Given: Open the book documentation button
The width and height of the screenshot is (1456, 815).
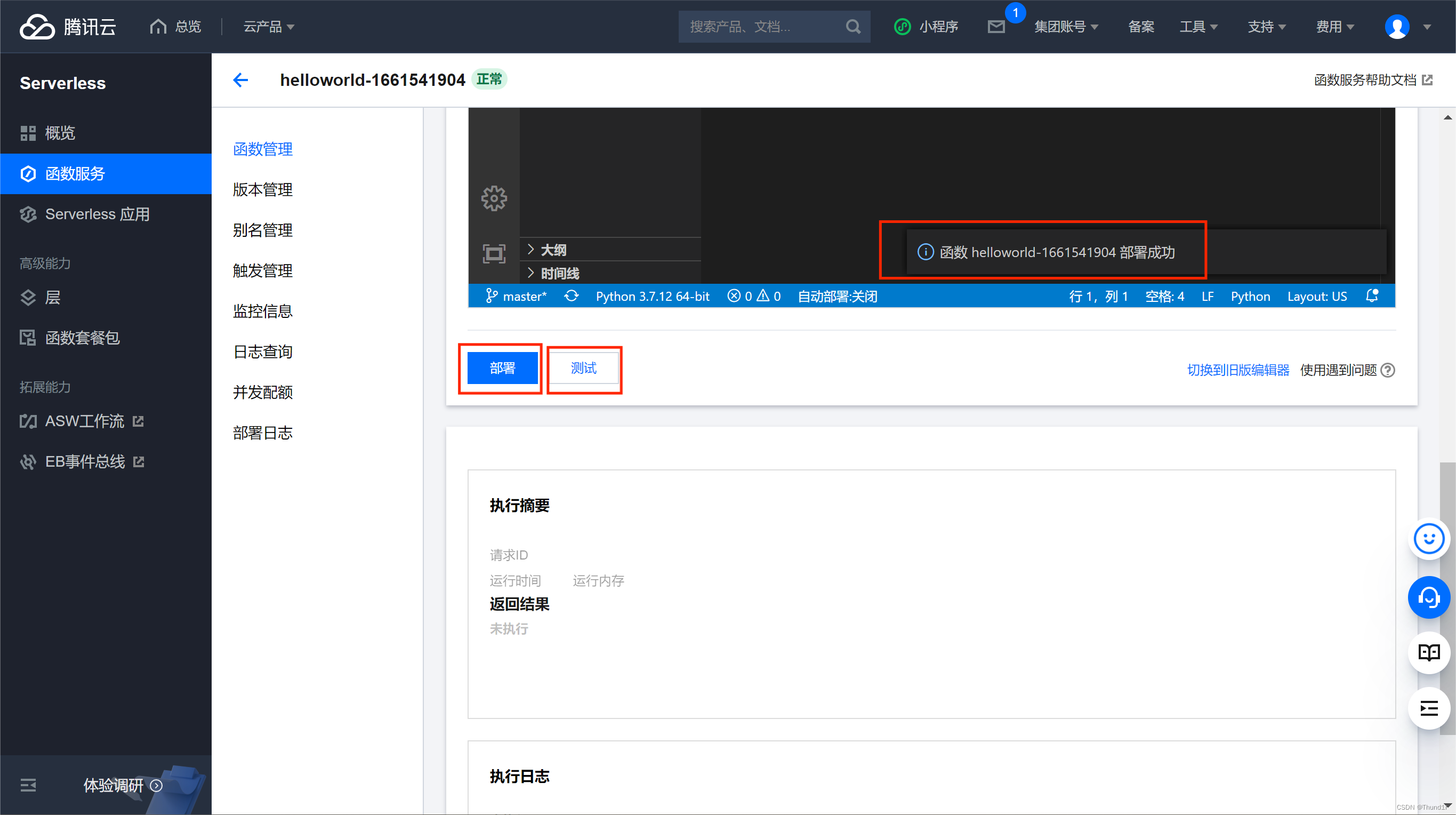Looking at the screenshot, I should [x=1429, y=653].
